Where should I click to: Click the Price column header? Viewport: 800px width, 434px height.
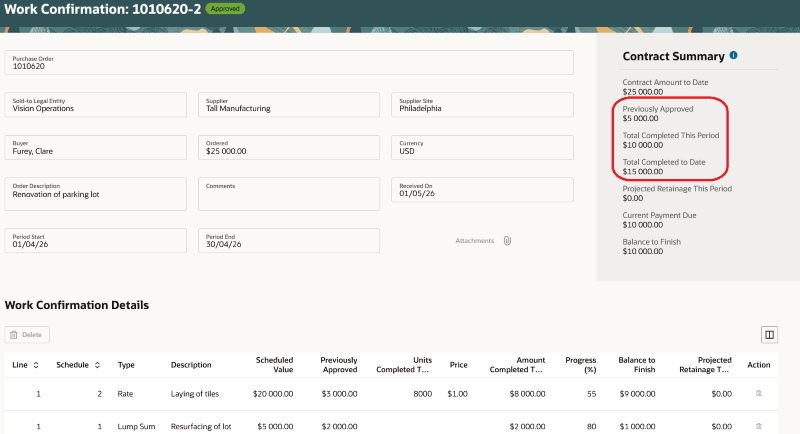[x=458, y=365]
